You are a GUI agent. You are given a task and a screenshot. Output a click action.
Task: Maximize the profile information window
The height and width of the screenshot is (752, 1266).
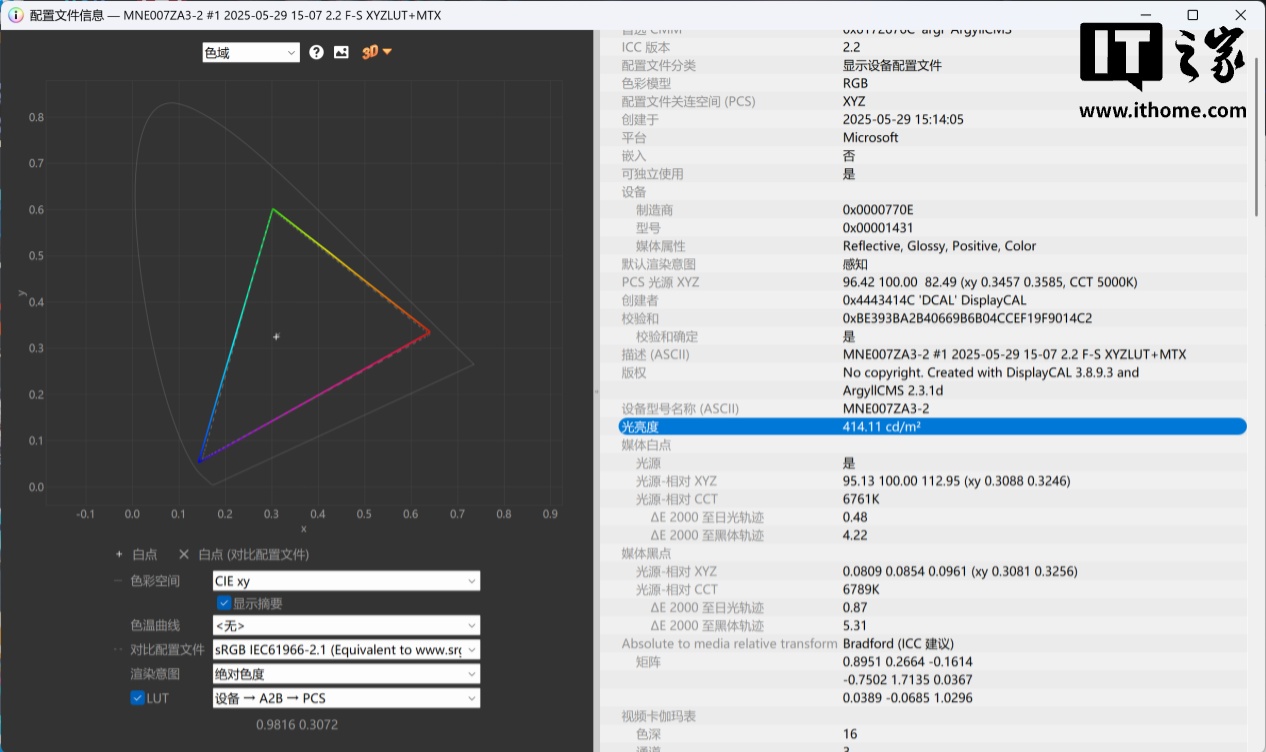(x=1192, y=15)
